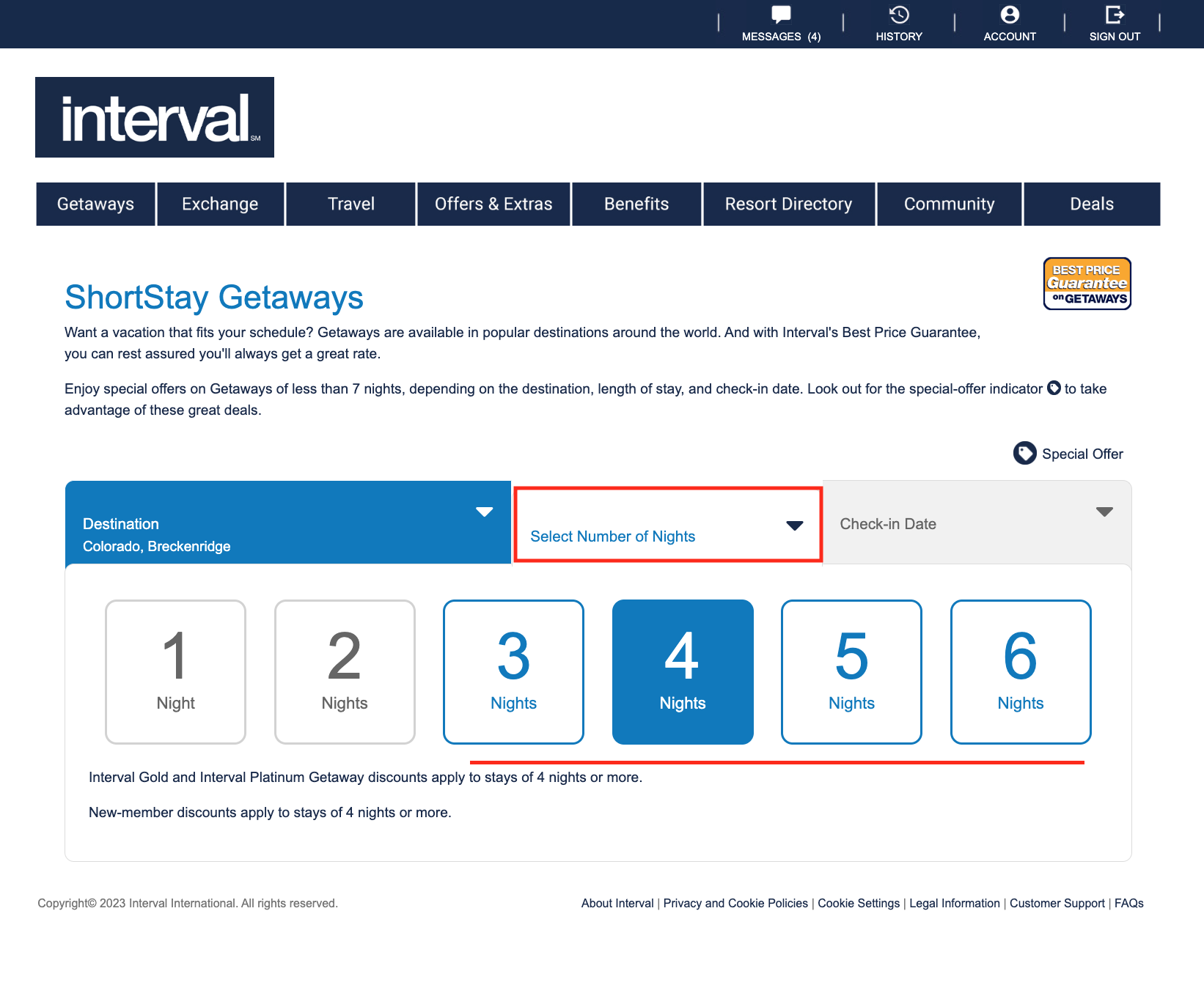
Task: Open the Account profile icon
Action: [x=1010, y=15]
